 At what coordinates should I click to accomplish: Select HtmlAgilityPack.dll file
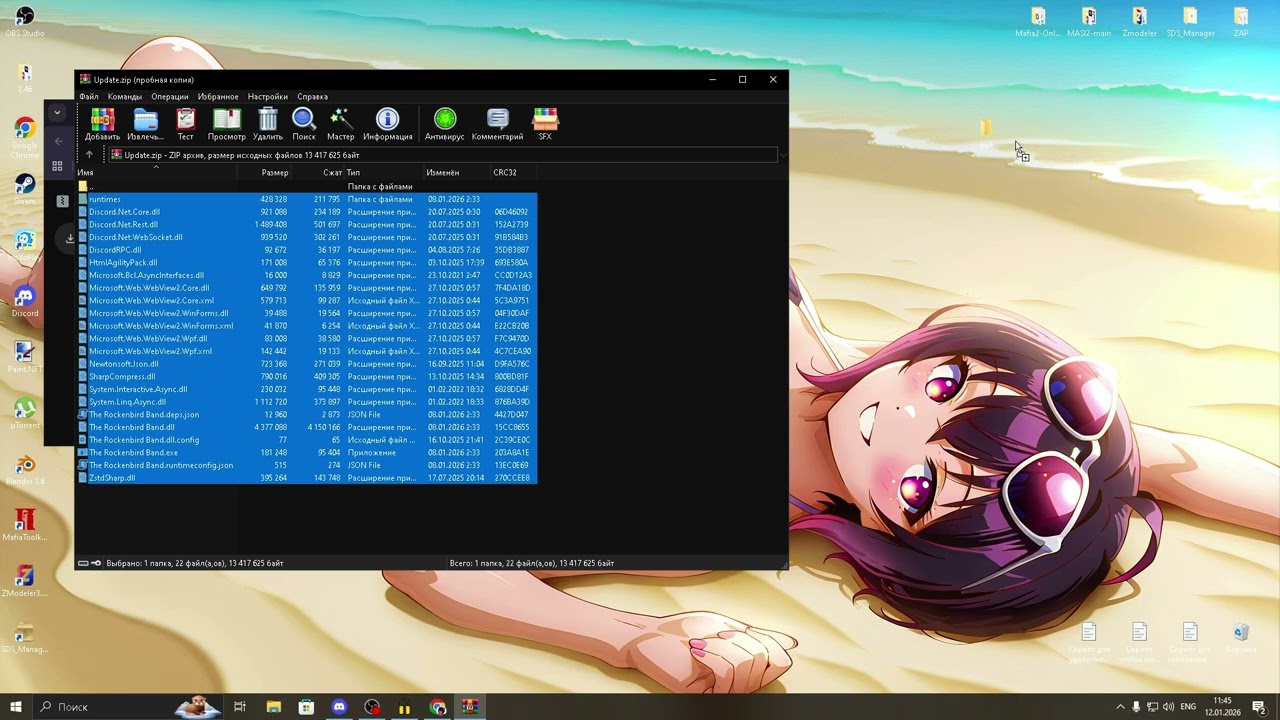point(307,263)
